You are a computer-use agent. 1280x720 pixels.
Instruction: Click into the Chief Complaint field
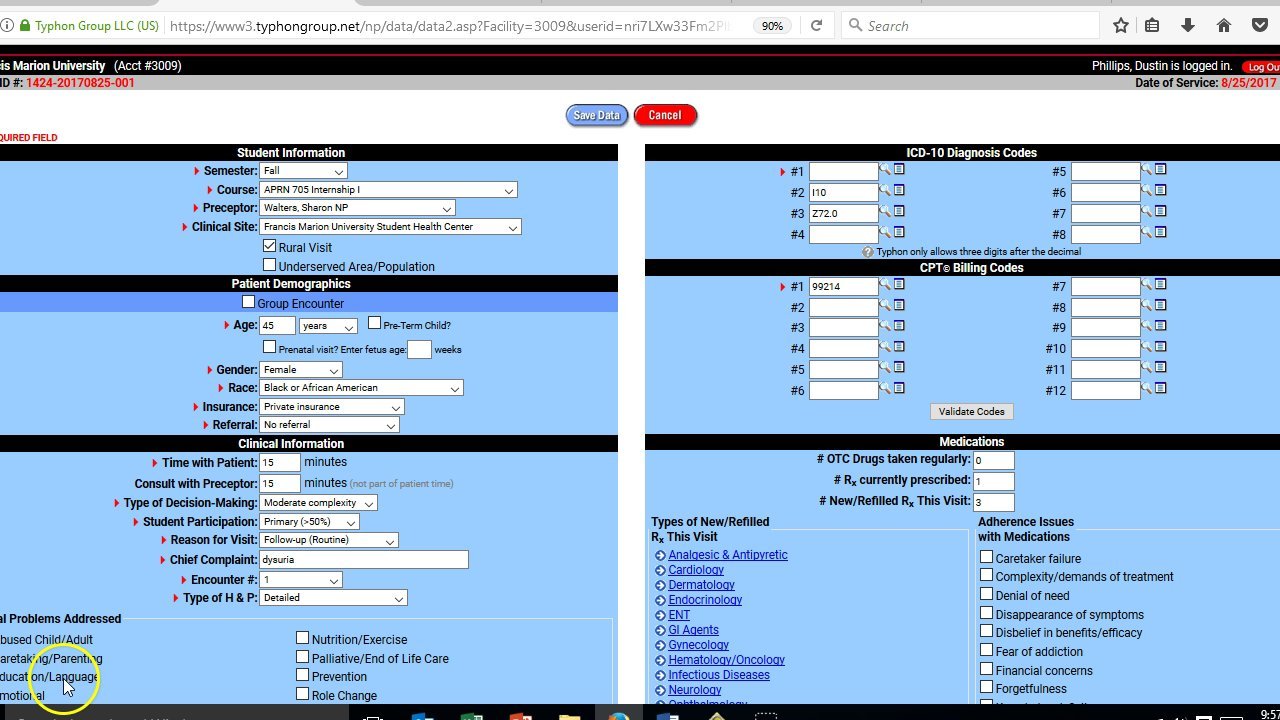(x=364, y=560)
